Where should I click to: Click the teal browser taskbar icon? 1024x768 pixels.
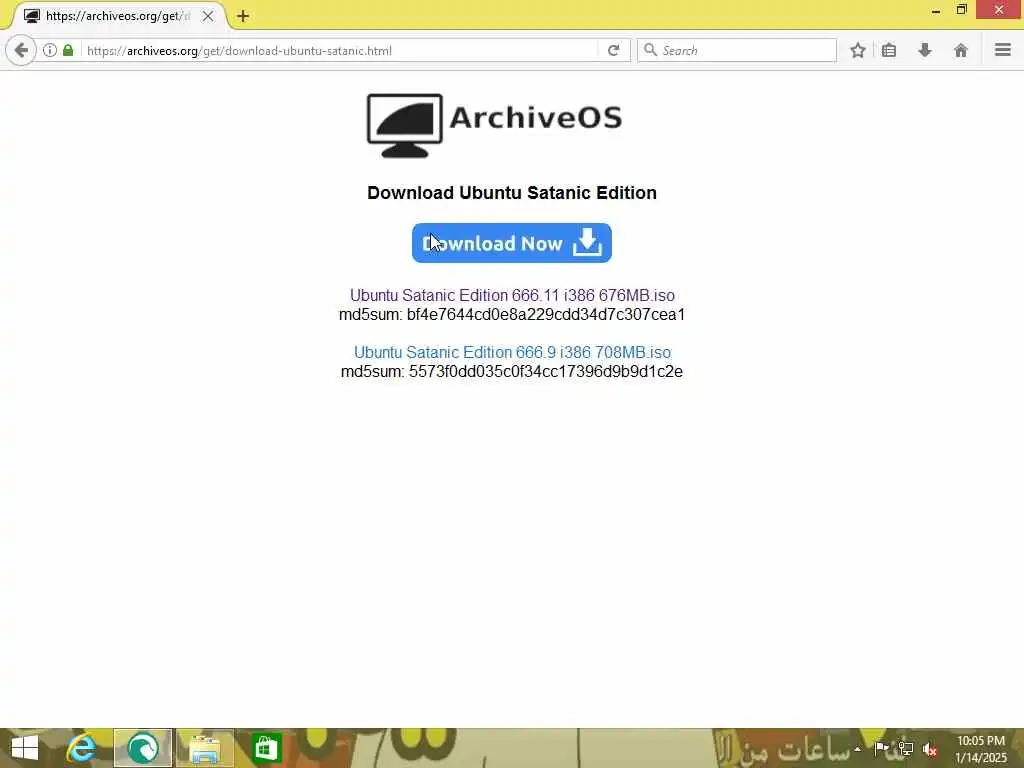click(x=143, y=748)
